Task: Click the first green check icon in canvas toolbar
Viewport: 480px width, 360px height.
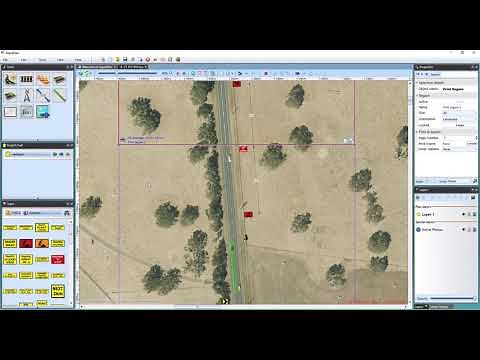Action: 82,73
